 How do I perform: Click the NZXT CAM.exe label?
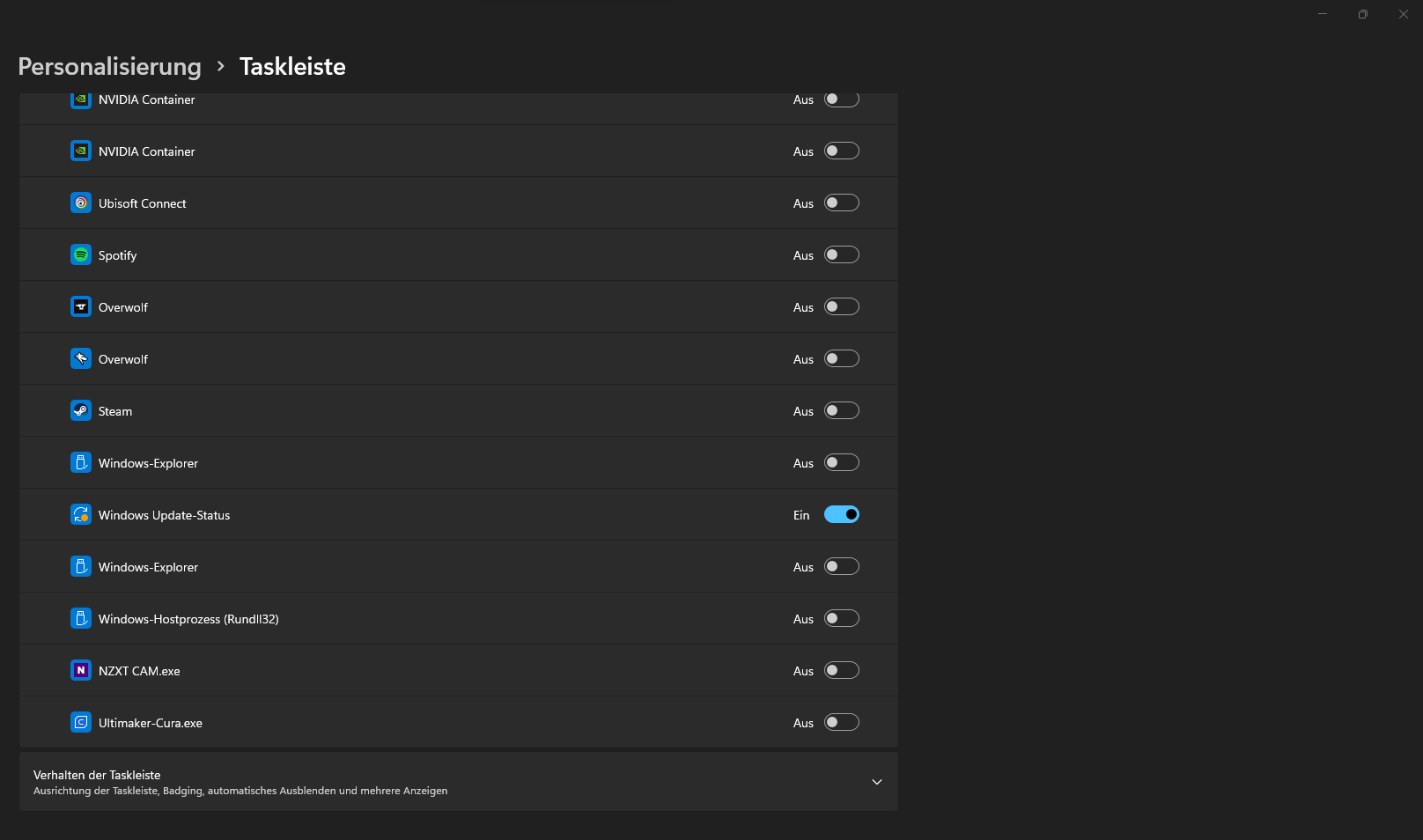tap(139, 671)
